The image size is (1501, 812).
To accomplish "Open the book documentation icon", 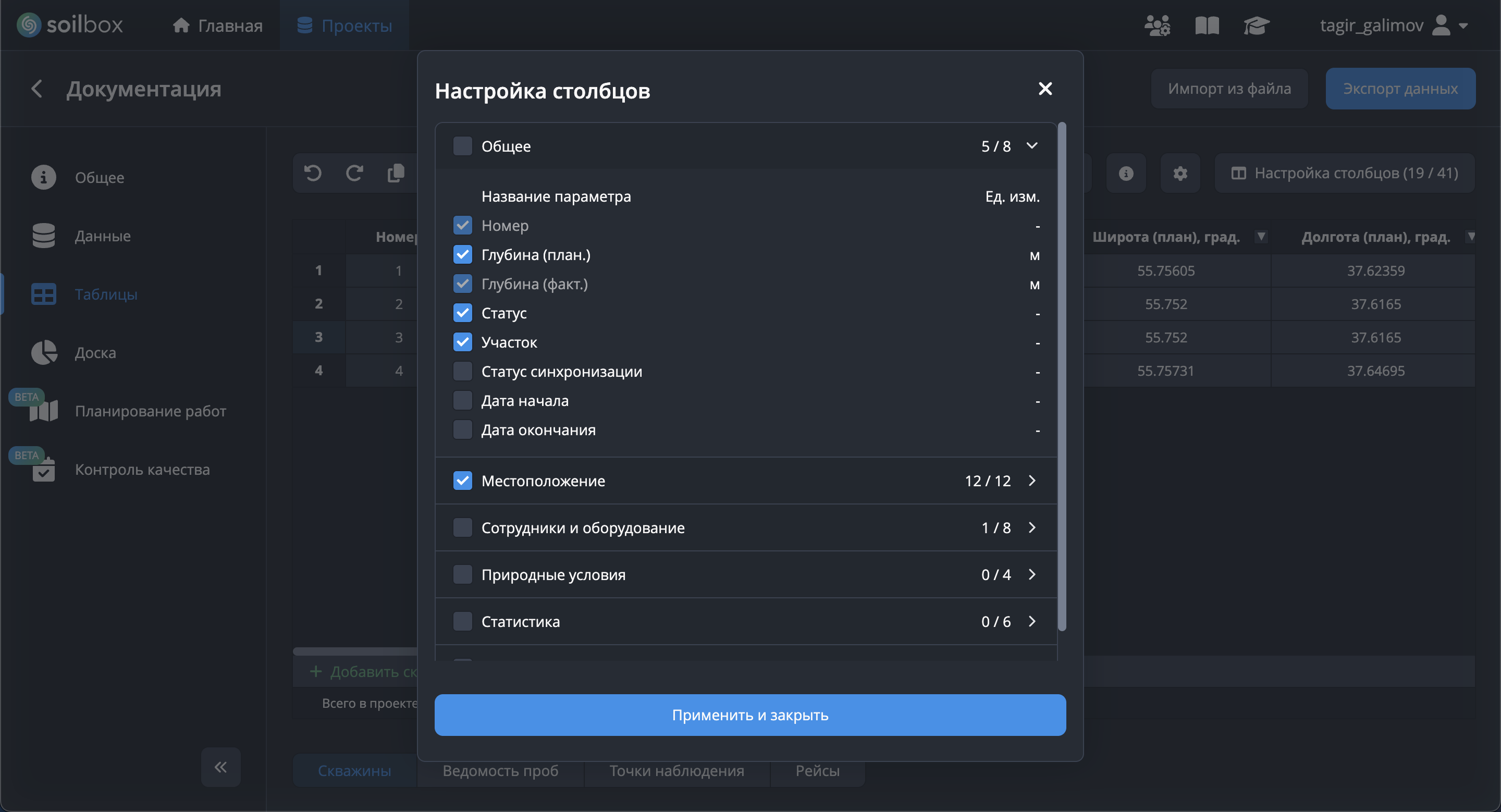I will click(x=1207, y=26).
